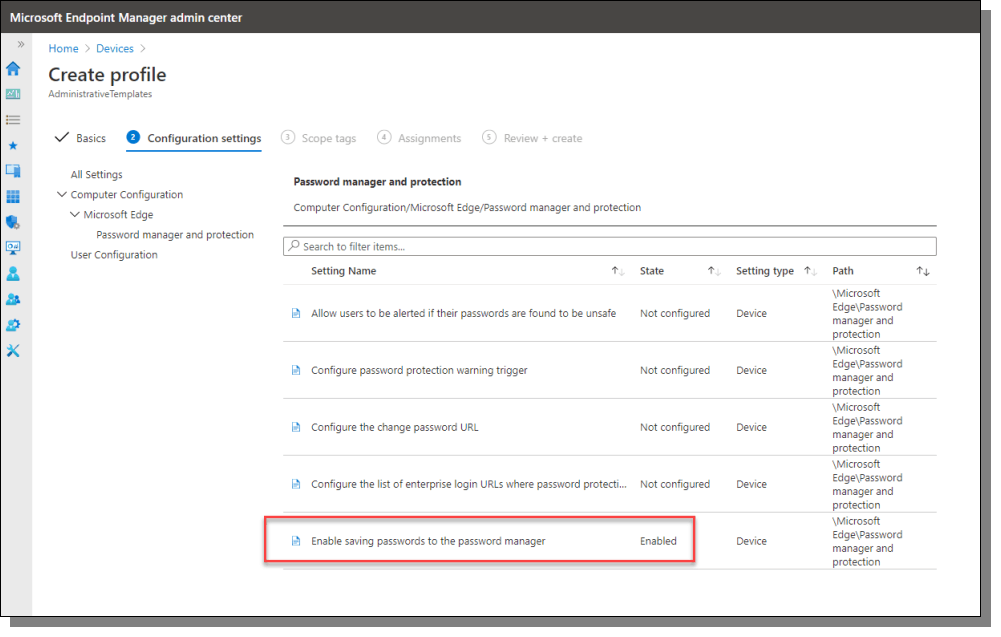Open 'Configure the change password URL' setting
This screenshot has width=1001, height=637.
(x=395, y=427)
